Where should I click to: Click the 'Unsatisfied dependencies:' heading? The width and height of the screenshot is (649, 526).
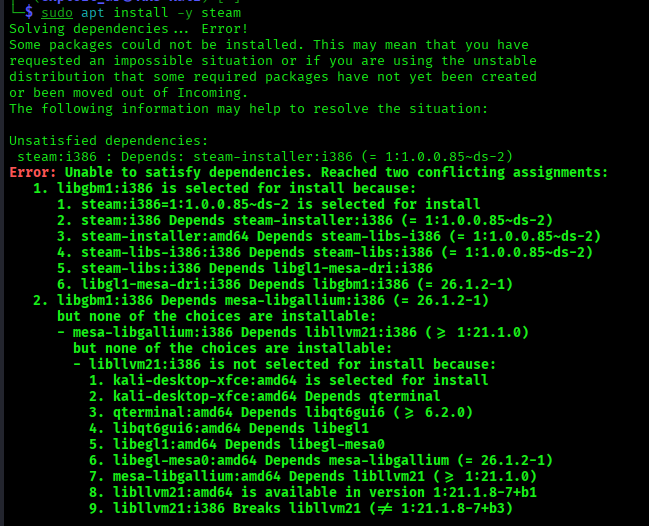[x=108, y=141]
